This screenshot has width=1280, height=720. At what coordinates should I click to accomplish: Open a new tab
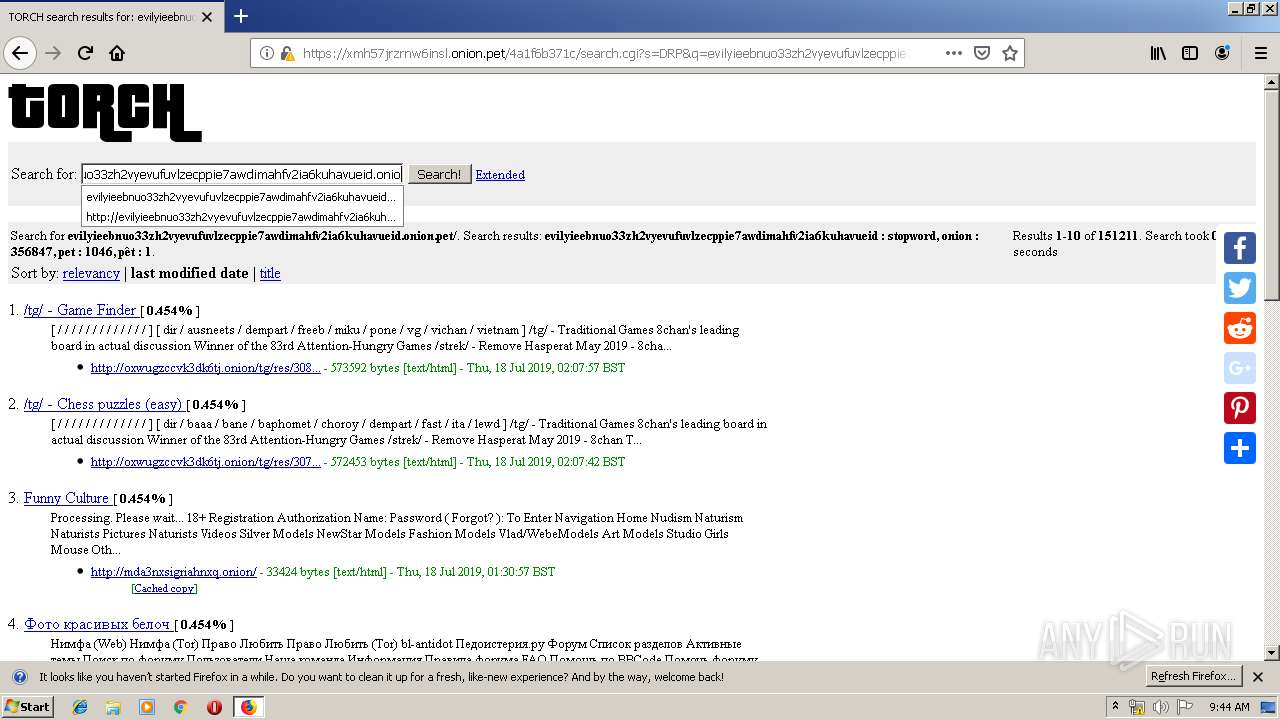pos(241,16)
